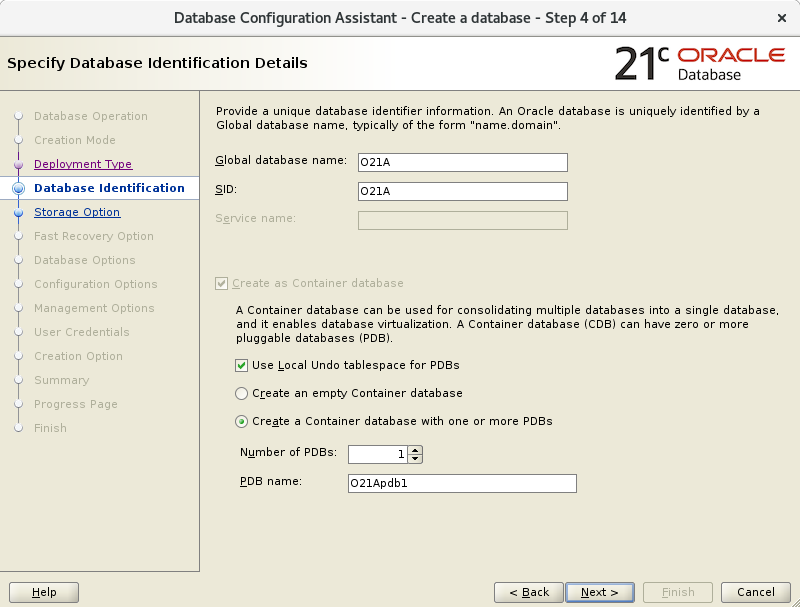Open the Storage Option step
The width and height of the screenshot is (800, 607).
coord(75,212)
